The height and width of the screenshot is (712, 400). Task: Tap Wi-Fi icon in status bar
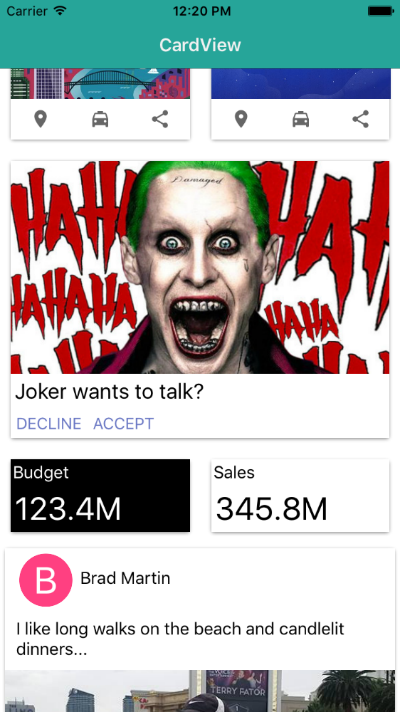coord(59,10)
